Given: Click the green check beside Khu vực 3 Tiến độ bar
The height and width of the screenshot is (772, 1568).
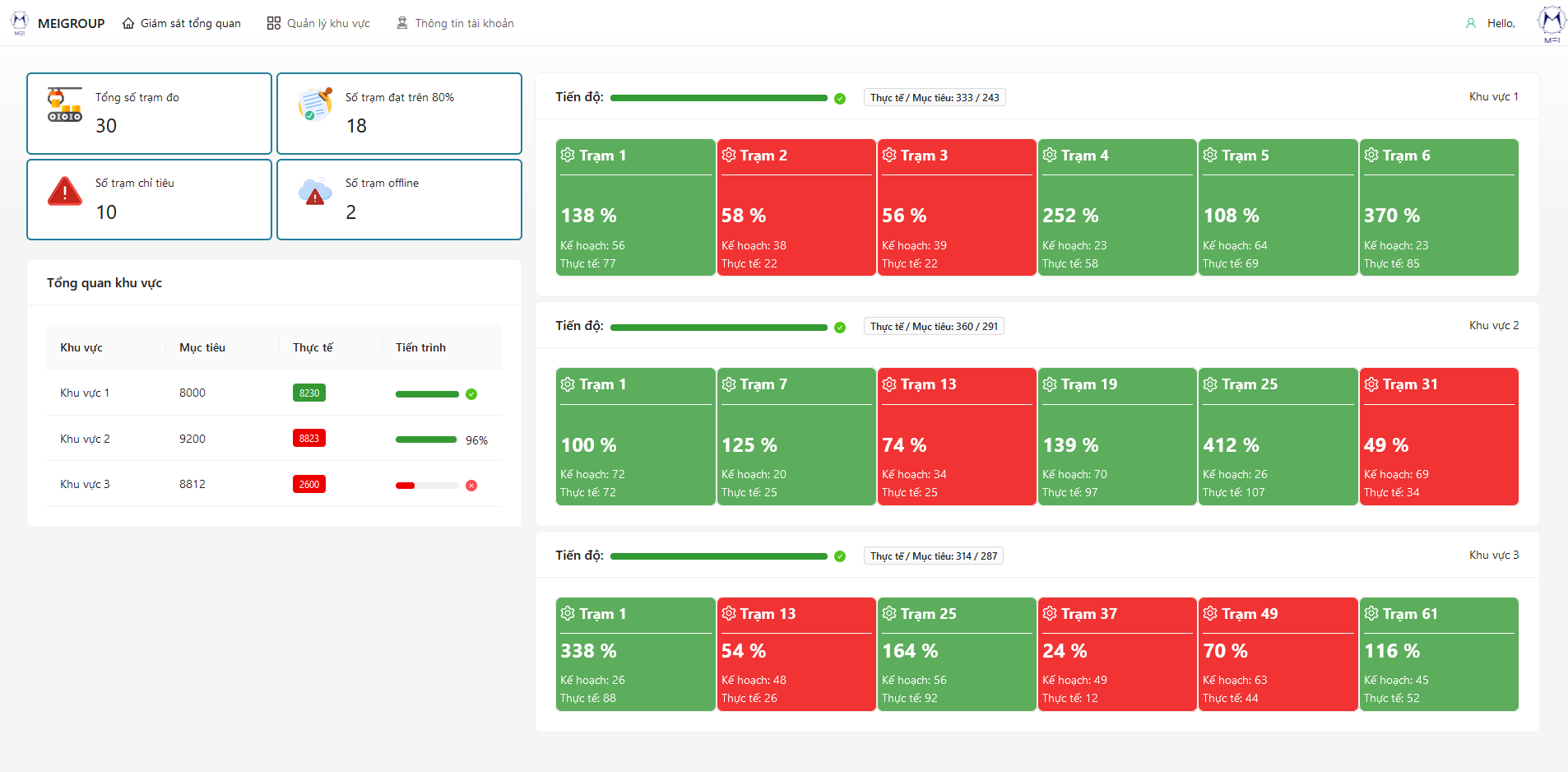Looking at the screenshot, I should [840, 556].
